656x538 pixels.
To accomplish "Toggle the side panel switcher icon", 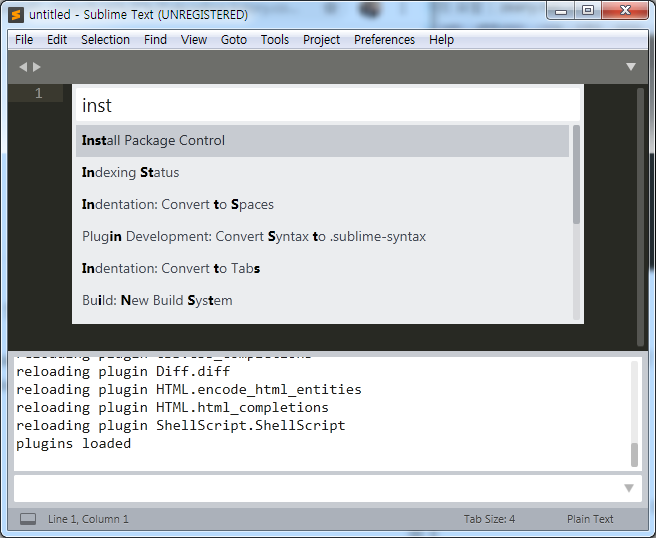I will click(28, 519).
